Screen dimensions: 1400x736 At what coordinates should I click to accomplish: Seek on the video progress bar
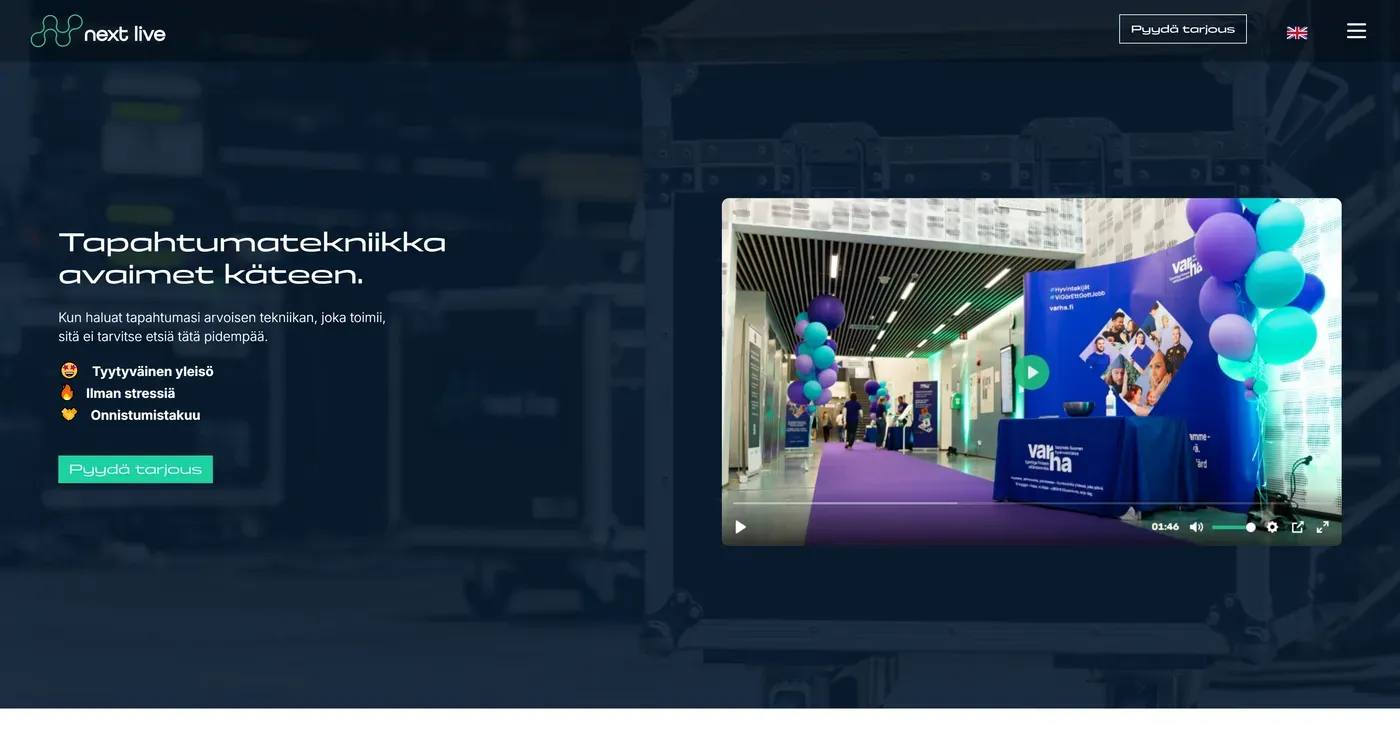(1032, 503)
